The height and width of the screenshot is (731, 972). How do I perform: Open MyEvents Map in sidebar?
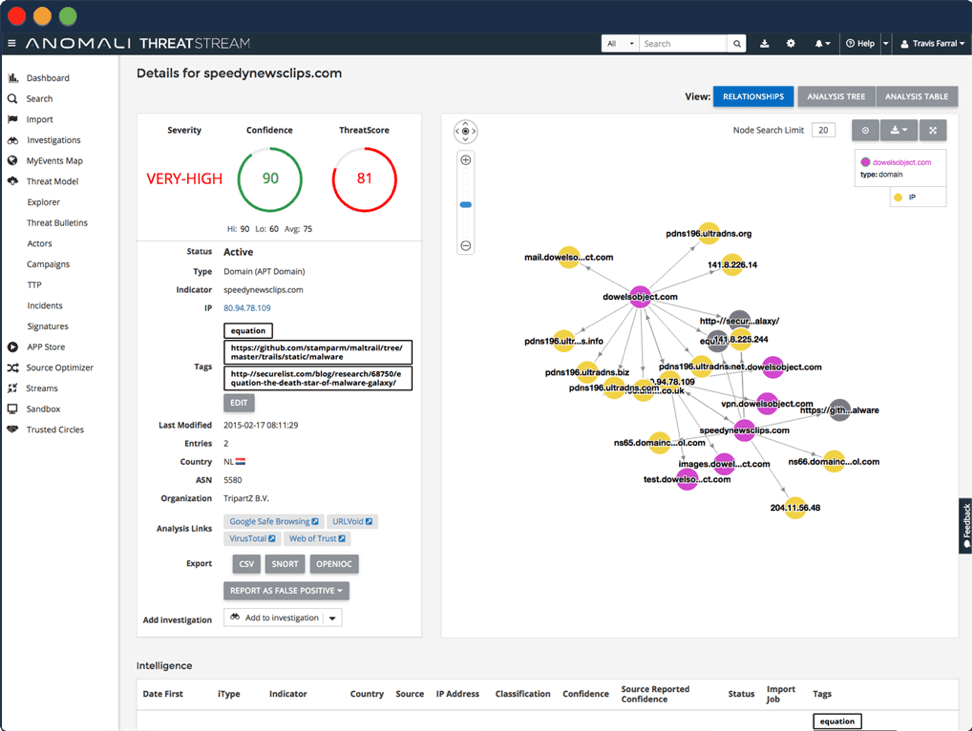(x=54, y=161)
